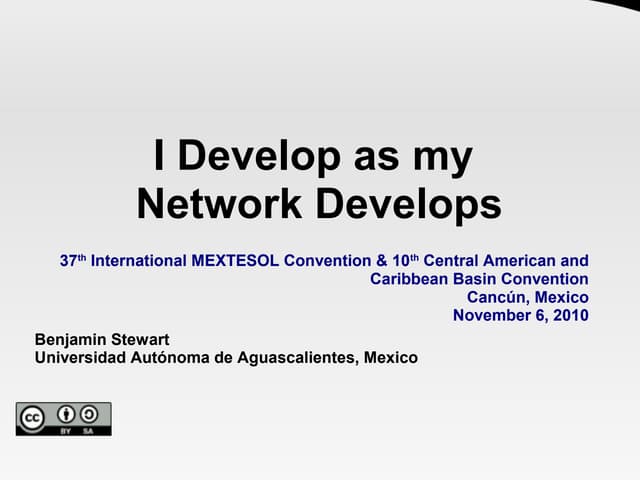Click the "BY" label under the license badge
This screenshot has width=640, height=480.
67,429
